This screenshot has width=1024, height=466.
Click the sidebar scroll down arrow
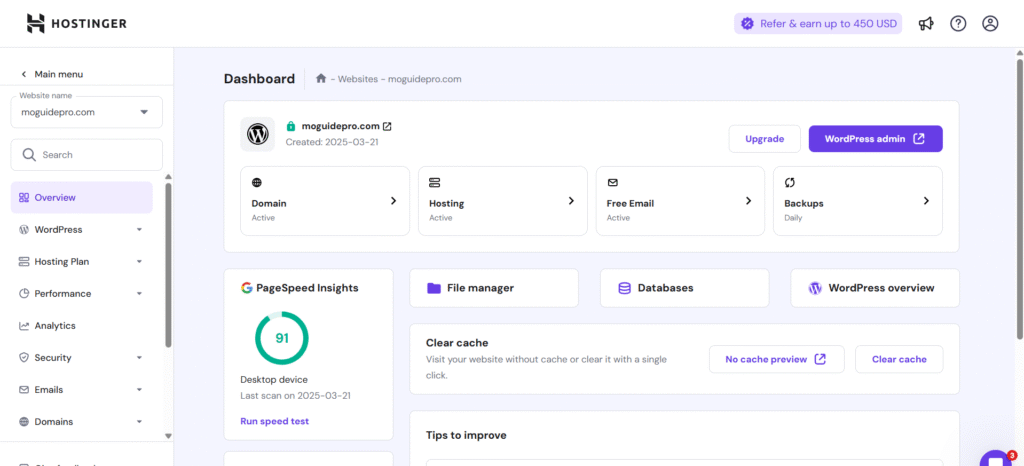168,436
